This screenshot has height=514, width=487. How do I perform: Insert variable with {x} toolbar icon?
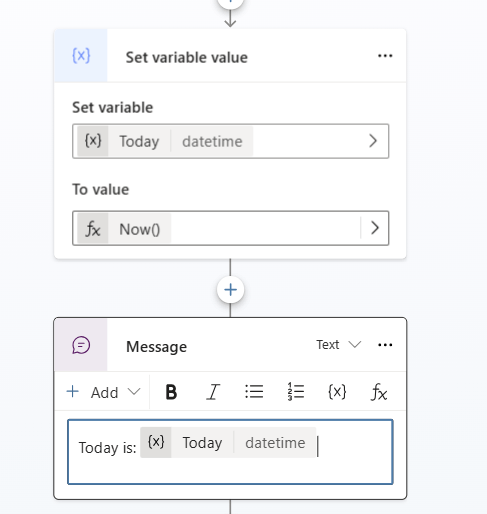[337, 392]
